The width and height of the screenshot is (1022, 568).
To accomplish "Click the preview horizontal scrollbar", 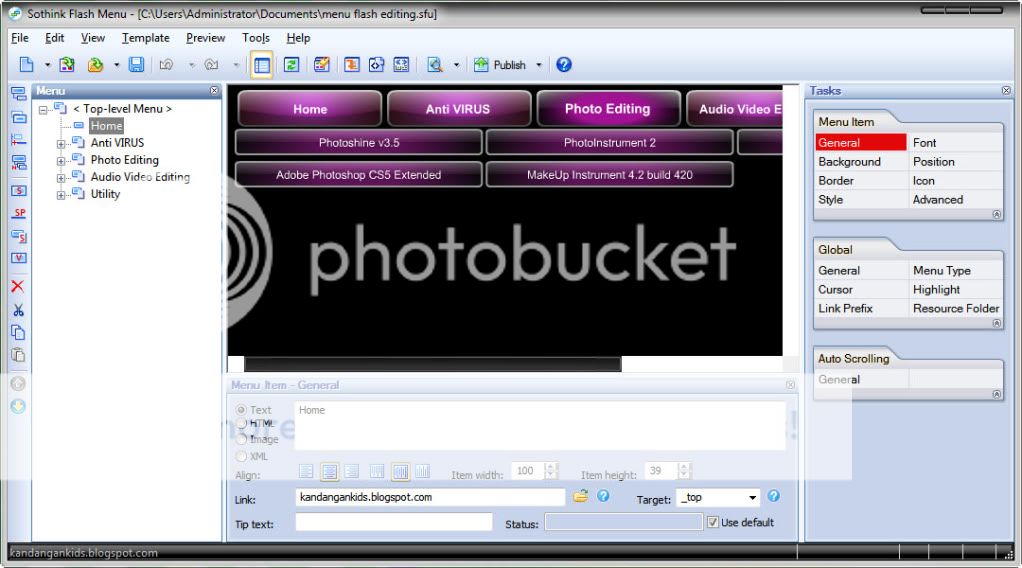I will [x=433, y=364].
